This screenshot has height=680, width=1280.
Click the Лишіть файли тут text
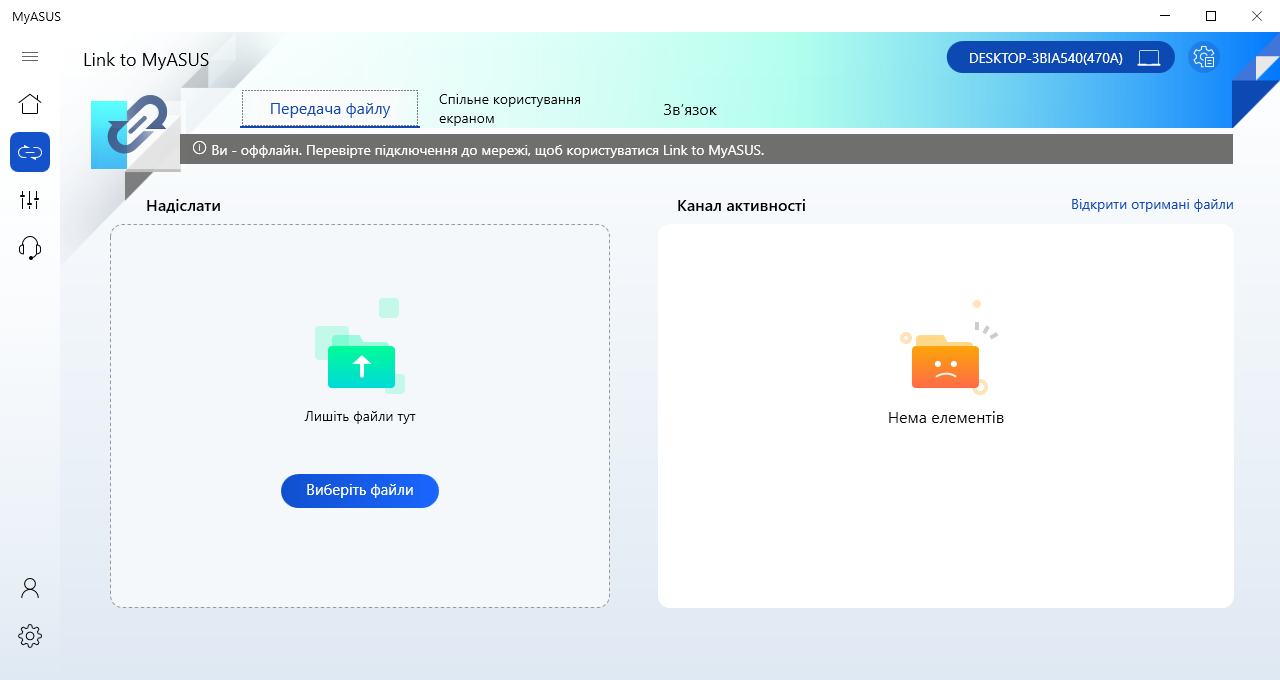pyautogui.click(x=360, y=416)
